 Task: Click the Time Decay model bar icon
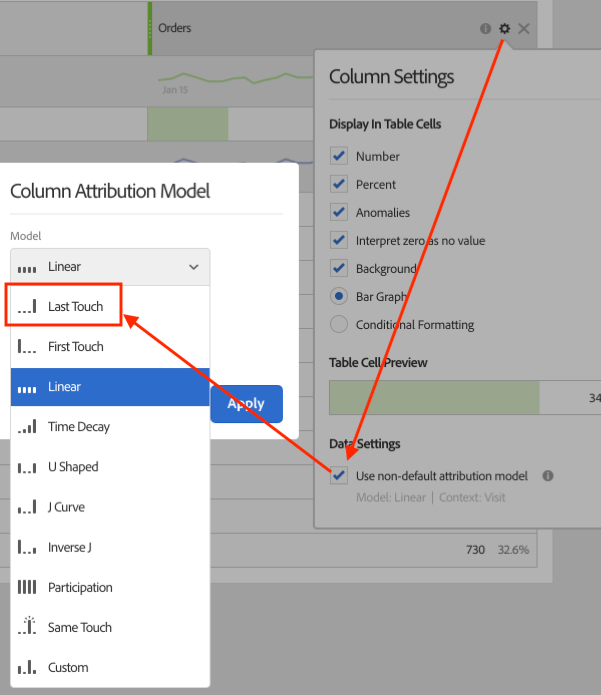click(x=27, y=426)
